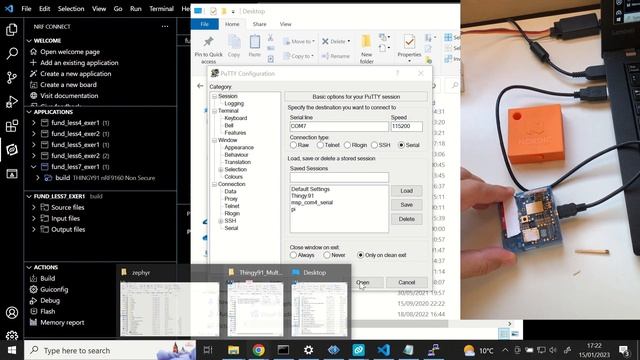Click the File Explorer back arrow

tap(200, 86)
